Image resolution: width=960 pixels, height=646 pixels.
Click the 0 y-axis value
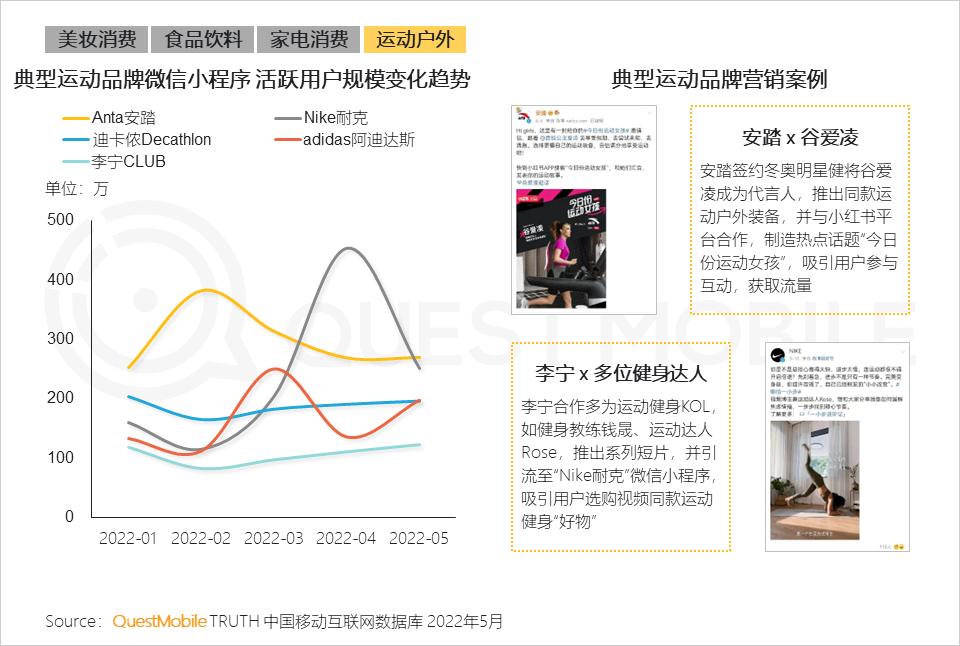click(69, 516)
